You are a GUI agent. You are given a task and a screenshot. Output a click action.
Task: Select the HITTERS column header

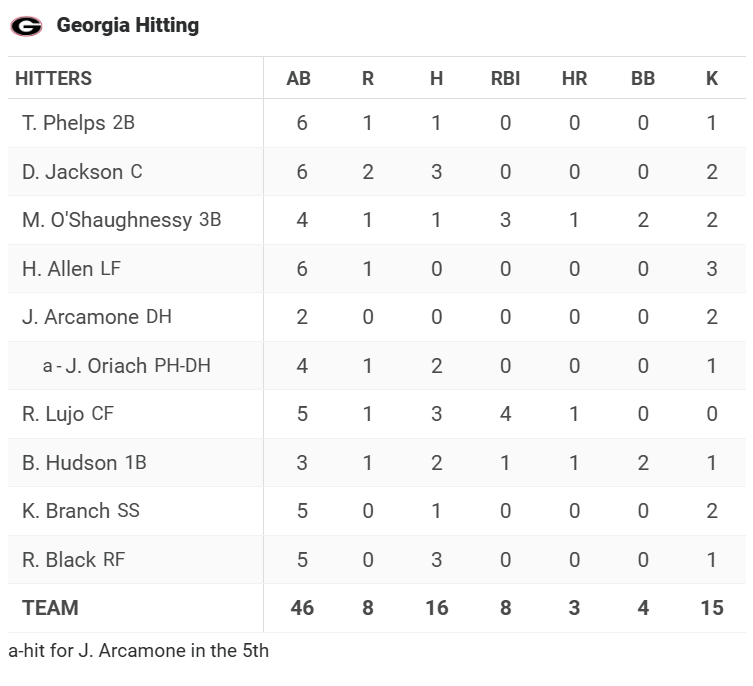53,78
